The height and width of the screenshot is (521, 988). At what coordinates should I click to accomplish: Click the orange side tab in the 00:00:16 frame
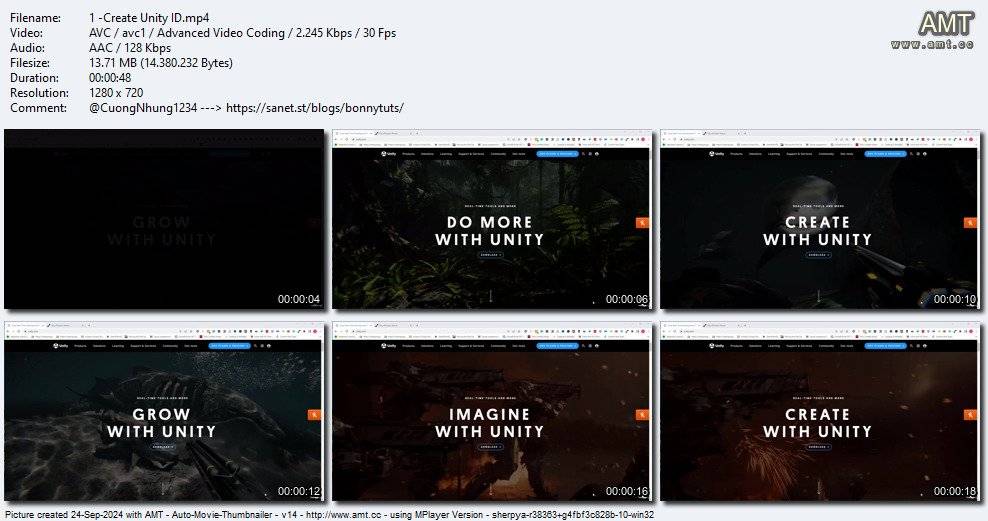pos(642,415)
